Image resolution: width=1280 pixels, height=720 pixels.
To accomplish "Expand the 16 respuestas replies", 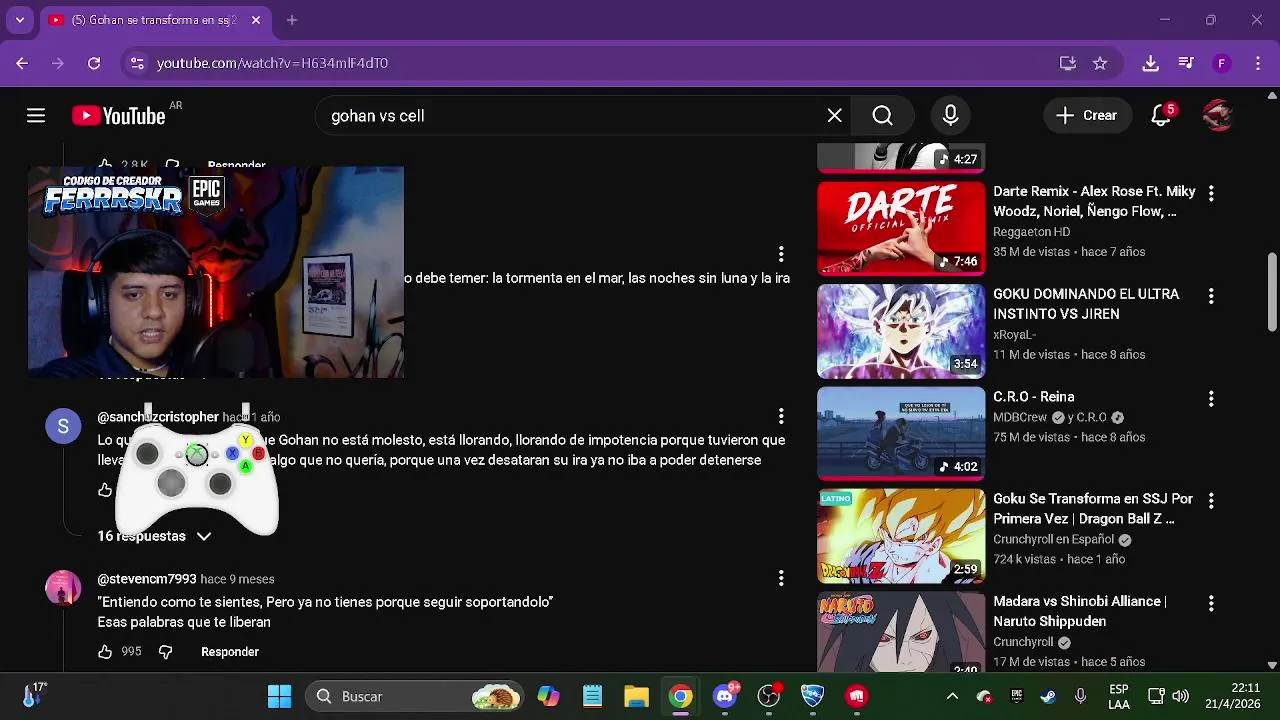I will 154,536.
